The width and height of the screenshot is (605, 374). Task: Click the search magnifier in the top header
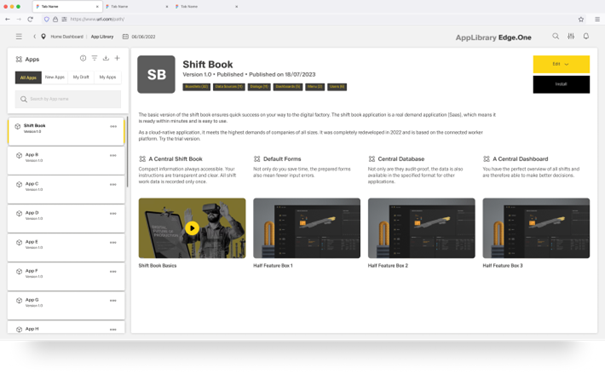555,36
